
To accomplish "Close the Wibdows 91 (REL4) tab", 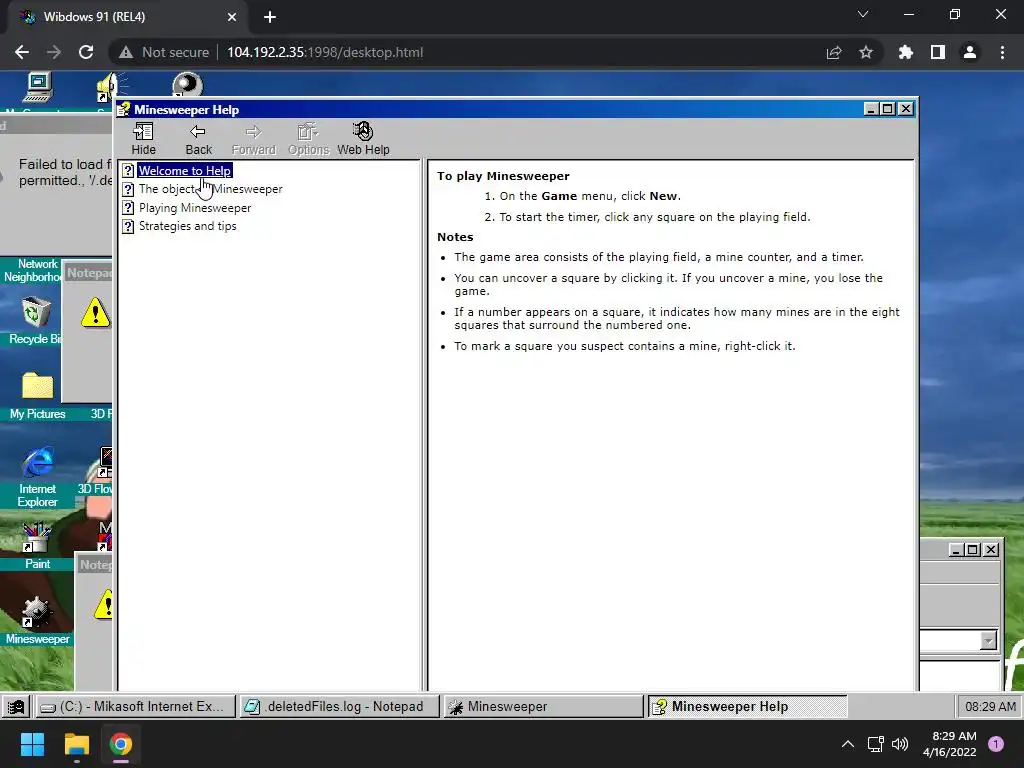I will 232,17.
